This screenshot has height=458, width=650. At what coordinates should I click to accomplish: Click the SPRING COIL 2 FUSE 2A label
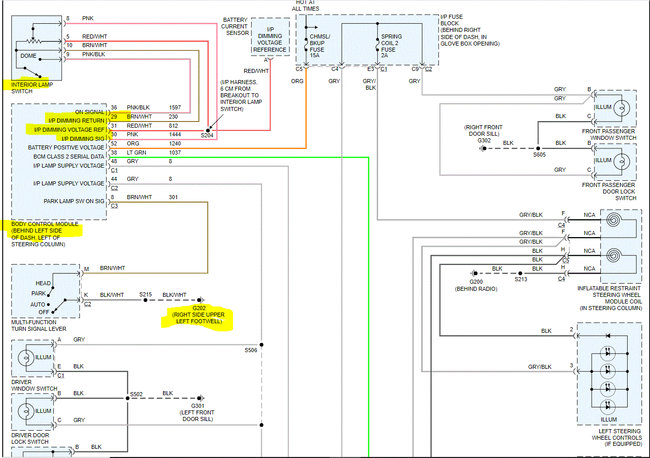pos(391,46)
